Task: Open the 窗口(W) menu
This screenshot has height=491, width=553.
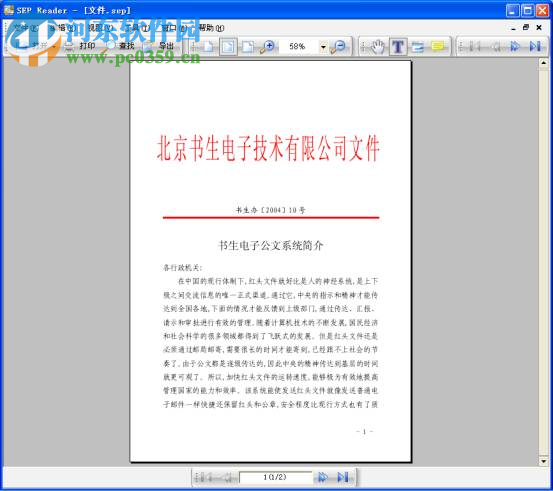Action: coord(175,28)
